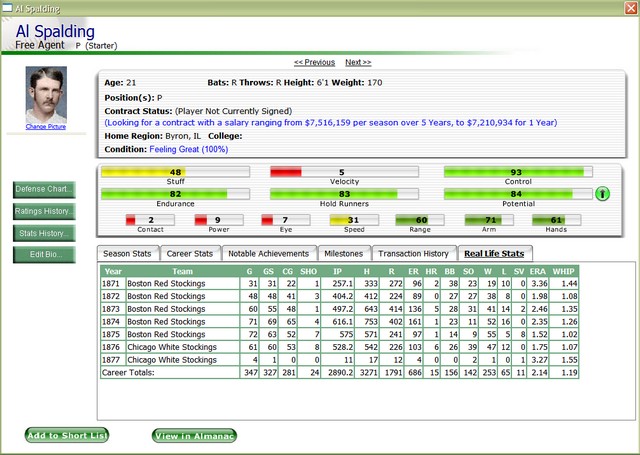Viewport: 640px width, 455px height.
Task: Select the Real Life Stats tab
Action: (494, 253)
